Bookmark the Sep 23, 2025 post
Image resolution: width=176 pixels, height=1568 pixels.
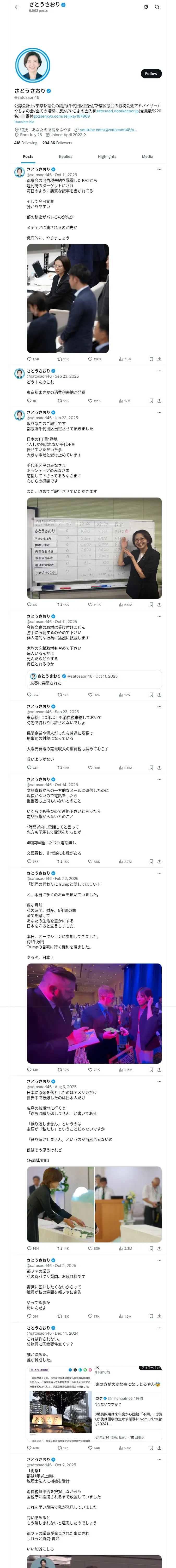click(151, 401)
